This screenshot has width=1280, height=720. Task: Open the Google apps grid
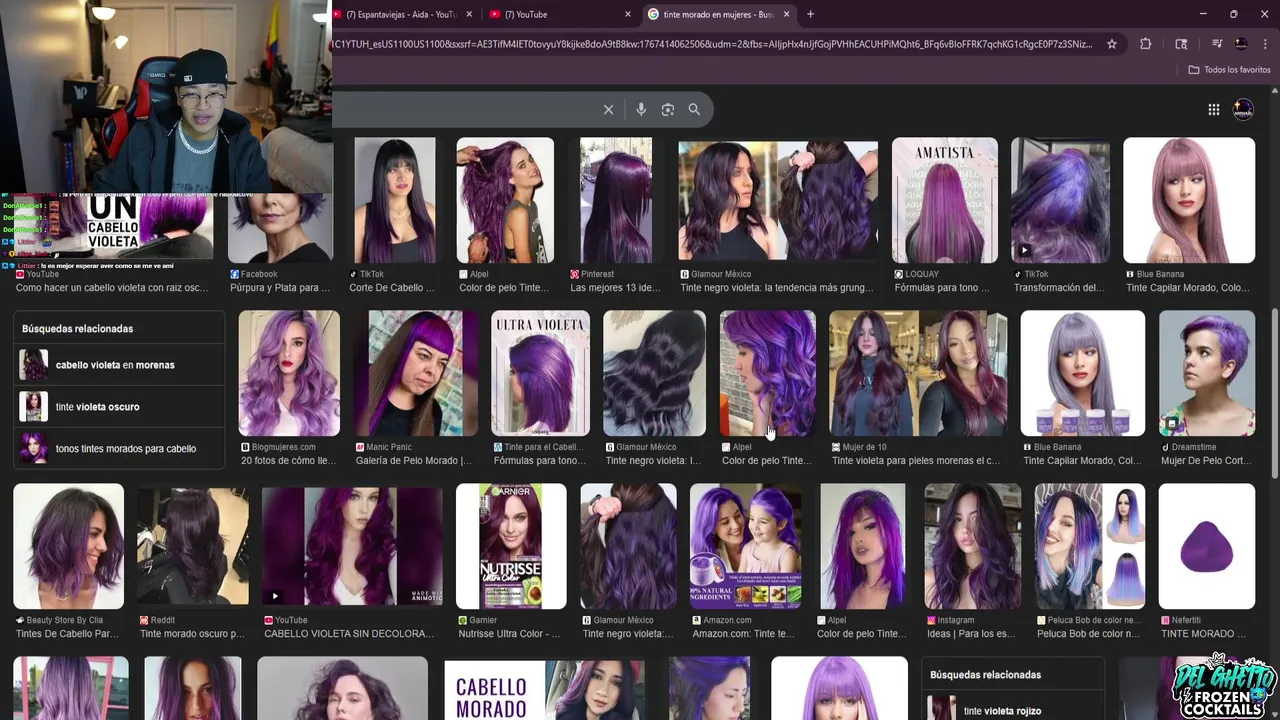(1214, 110)
